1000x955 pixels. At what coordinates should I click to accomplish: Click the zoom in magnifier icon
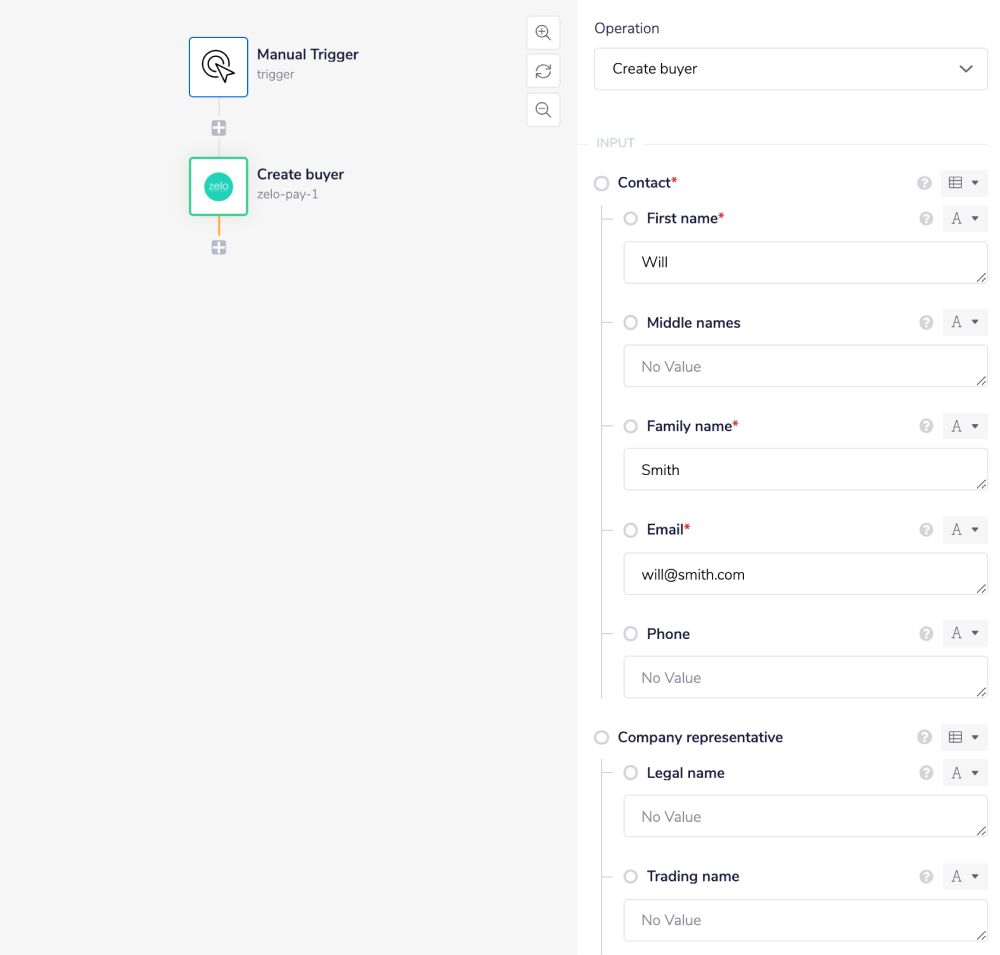tap(543, 32)
